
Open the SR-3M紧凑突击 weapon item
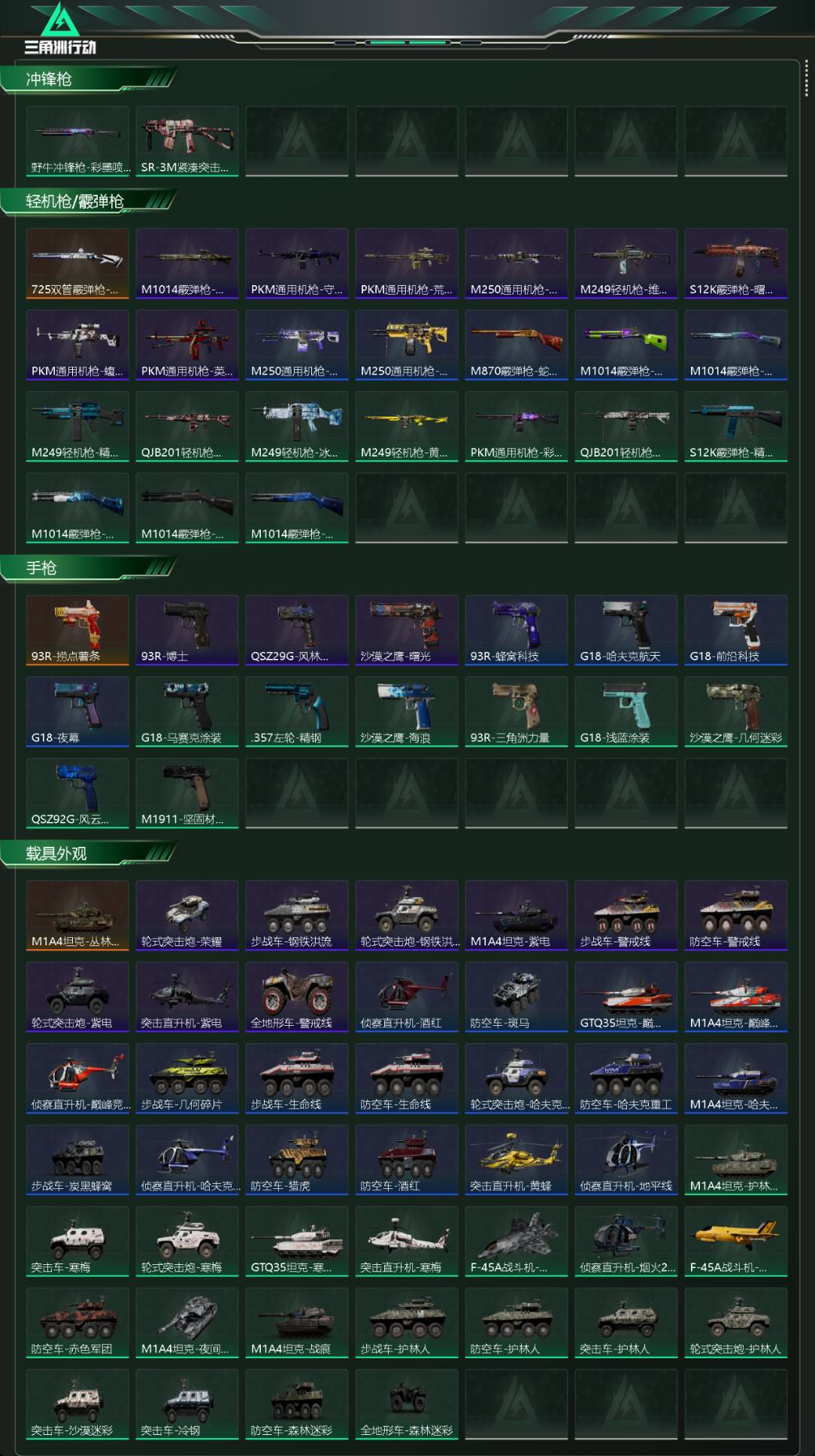click(187, 141)
